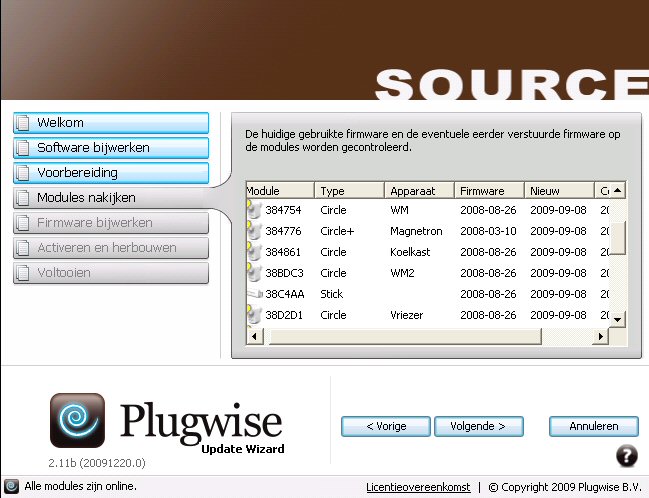Click module icon for 384776
649x498 pixels.
[254, 230]
